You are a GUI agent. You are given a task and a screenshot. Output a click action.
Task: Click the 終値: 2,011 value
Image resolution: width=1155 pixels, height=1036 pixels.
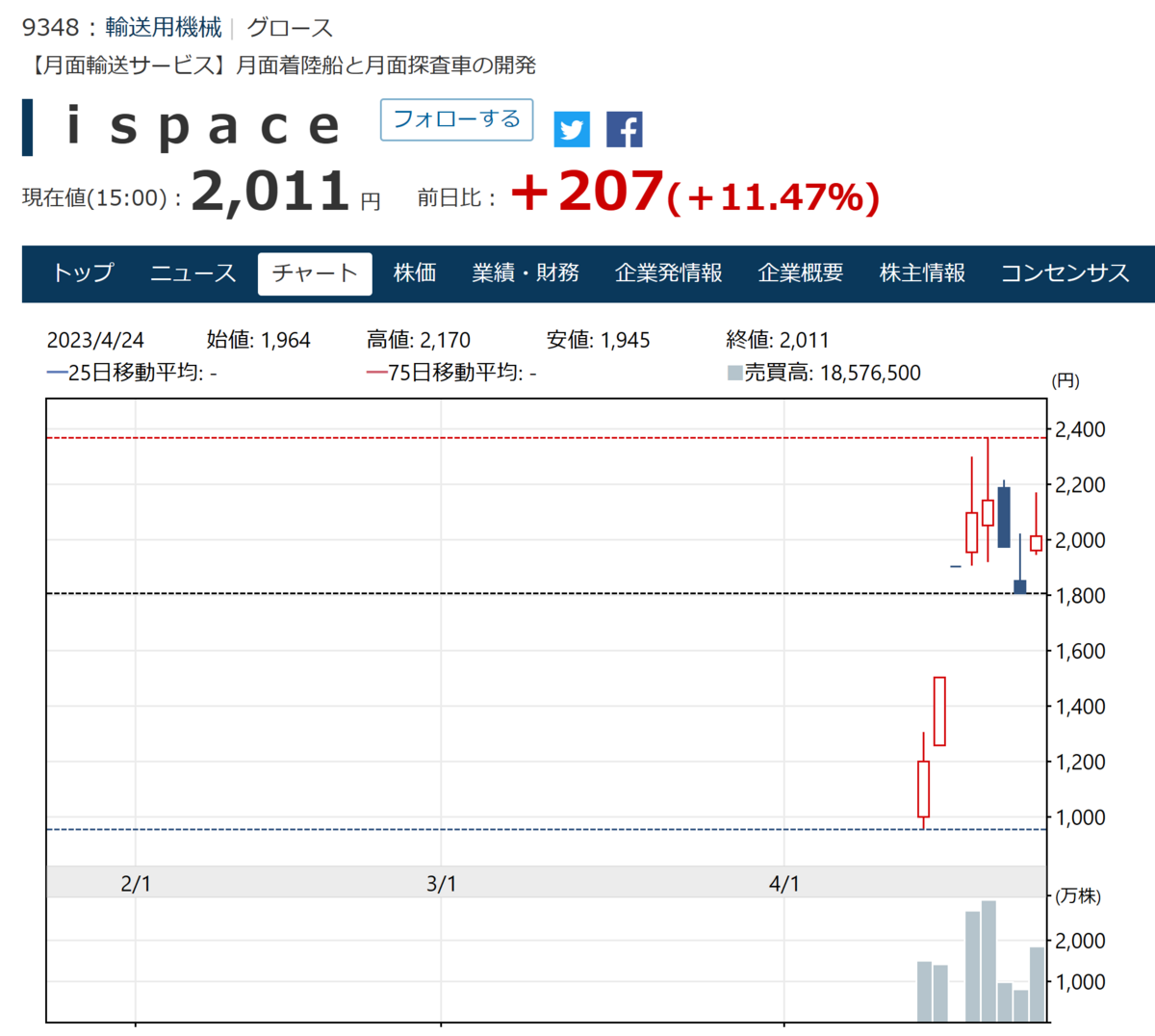(x=778, y=340)
